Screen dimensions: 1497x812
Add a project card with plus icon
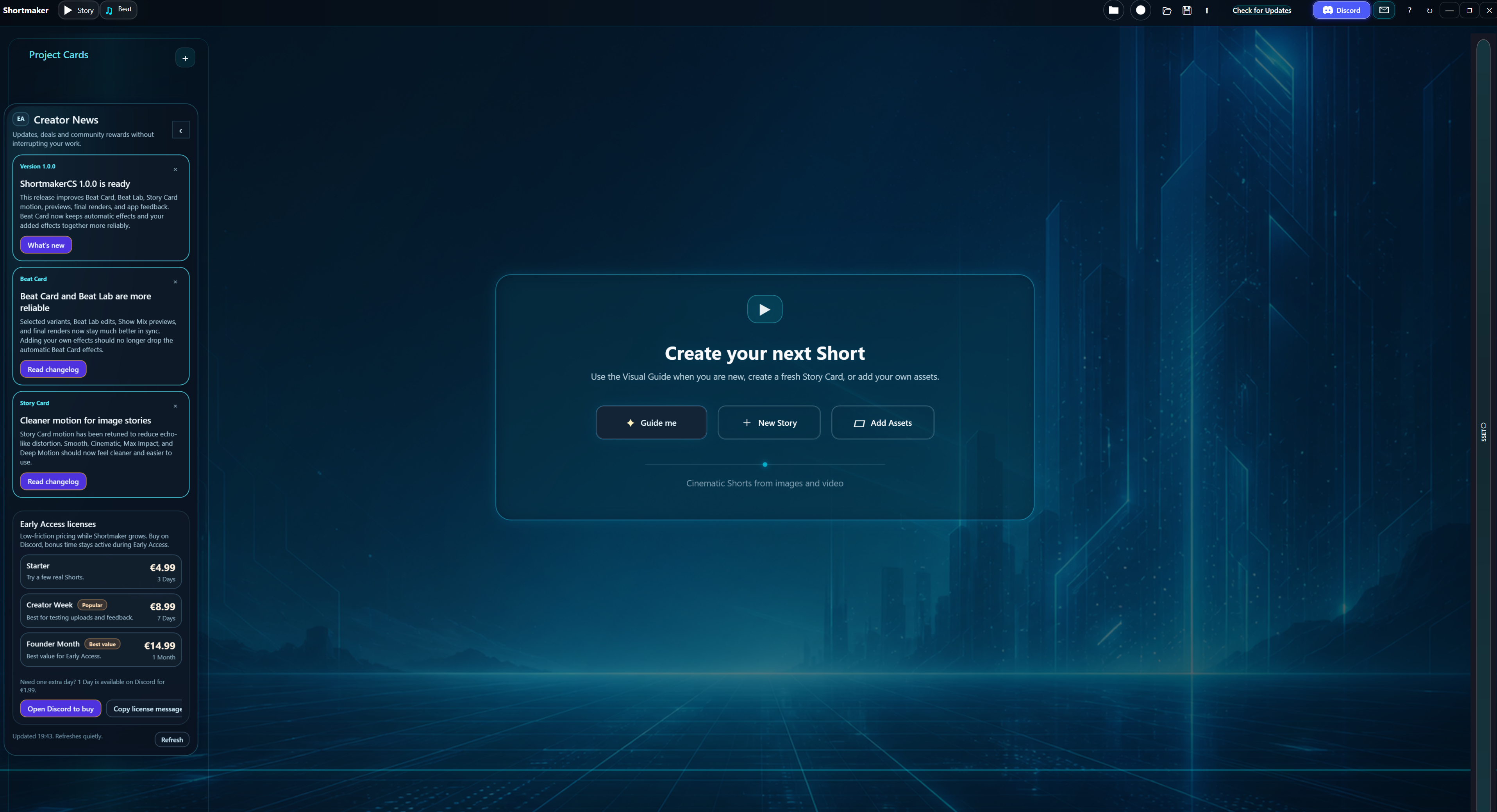tap(185, 58)
